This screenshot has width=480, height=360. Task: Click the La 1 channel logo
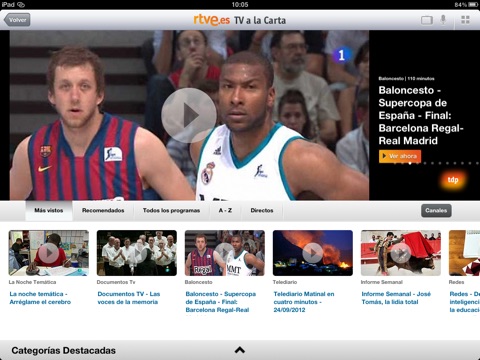point(341,55)
